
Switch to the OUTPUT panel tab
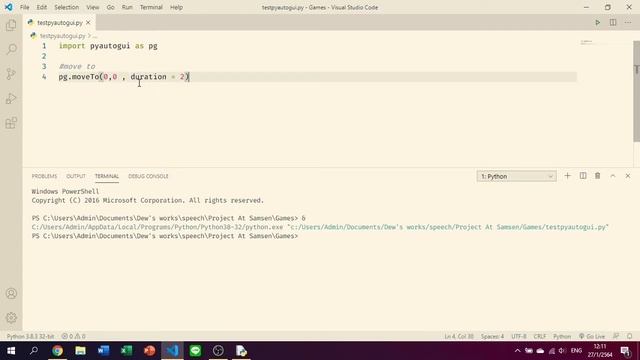[76, 176]
